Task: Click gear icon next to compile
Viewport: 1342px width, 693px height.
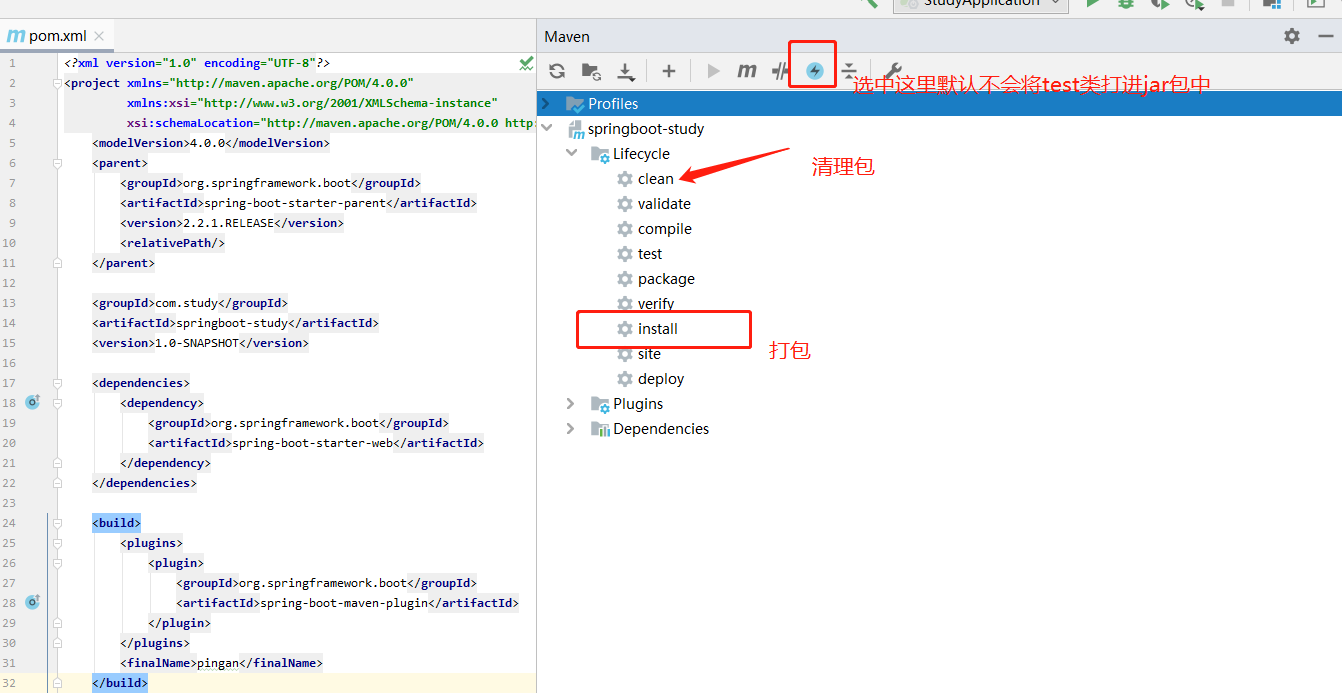Action: click(625, 229)
